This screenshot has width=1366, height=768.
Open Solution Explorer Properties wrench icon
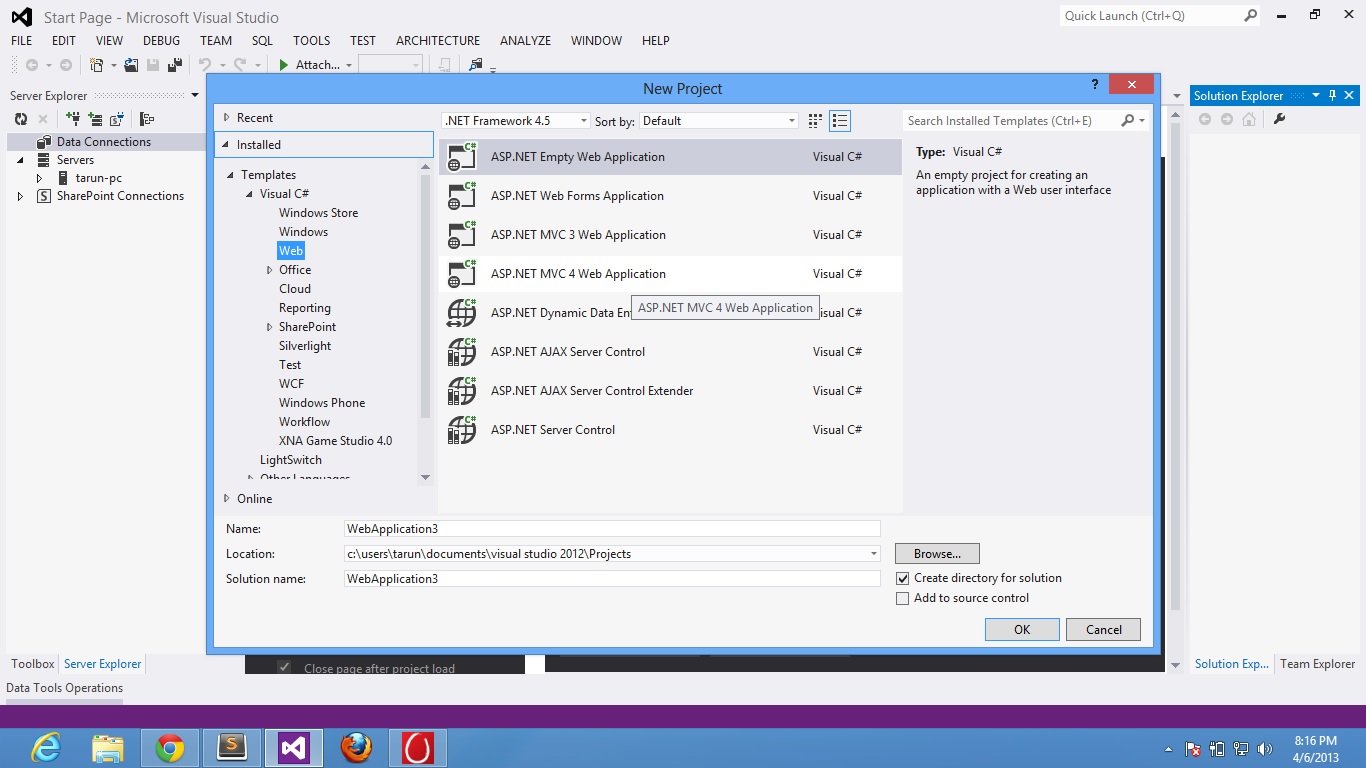[x=1279, y=119]
